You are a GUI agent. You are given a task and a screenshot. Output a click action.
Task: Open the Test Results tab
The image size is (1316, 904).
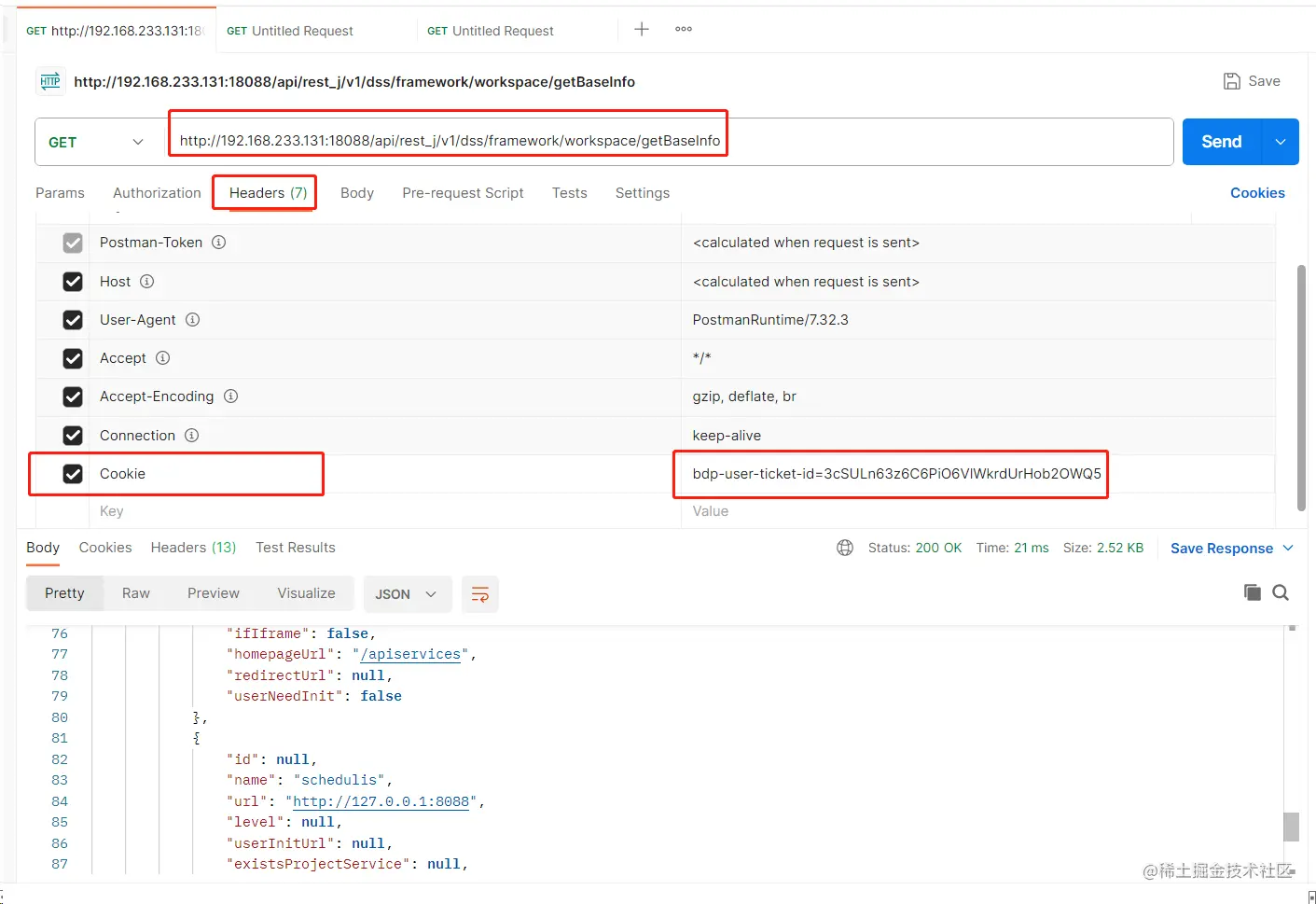tap(296, 548)
